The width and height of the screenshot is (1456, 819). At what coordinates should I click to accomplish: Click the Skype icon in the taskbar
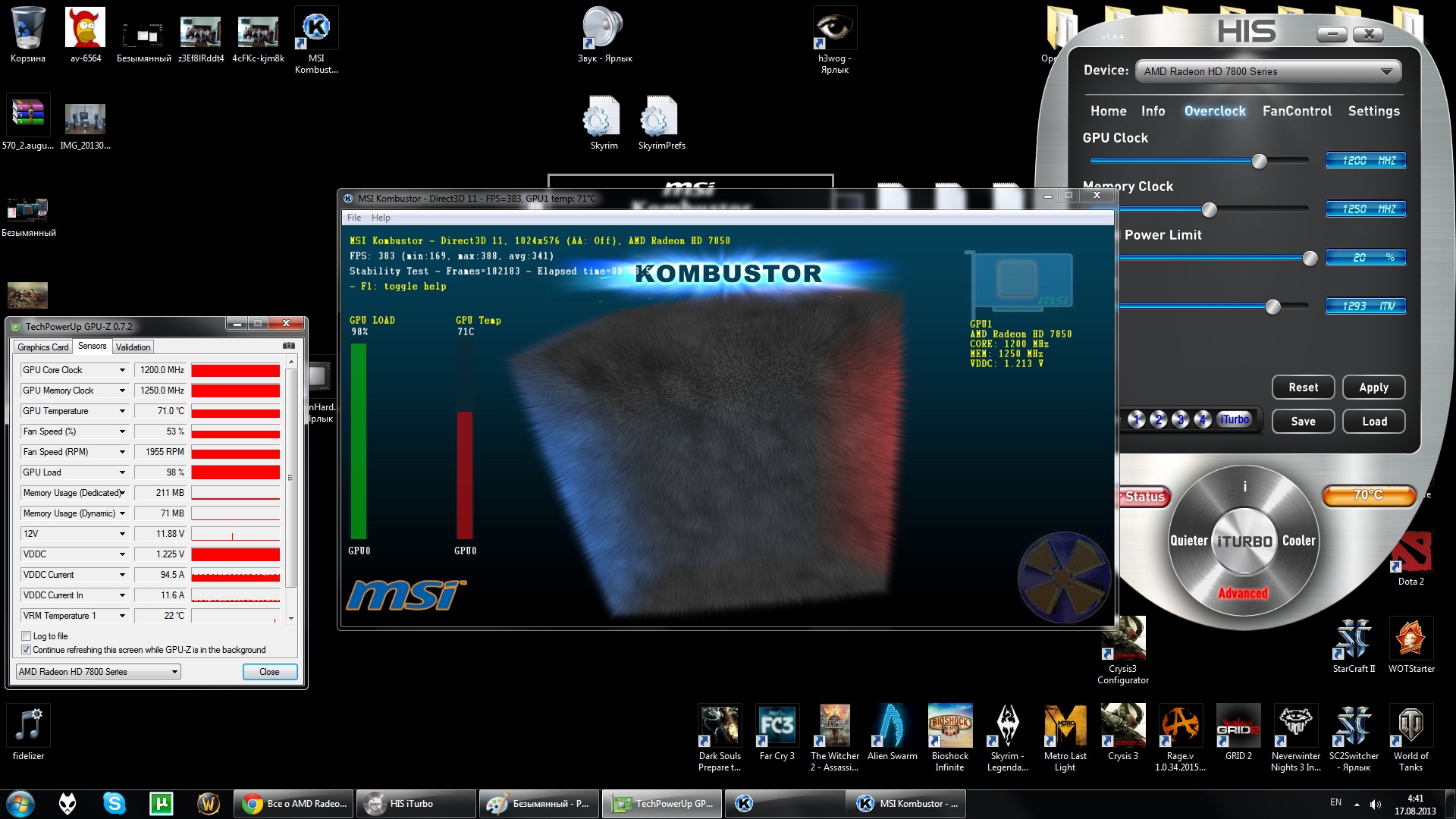click(115, 803)
